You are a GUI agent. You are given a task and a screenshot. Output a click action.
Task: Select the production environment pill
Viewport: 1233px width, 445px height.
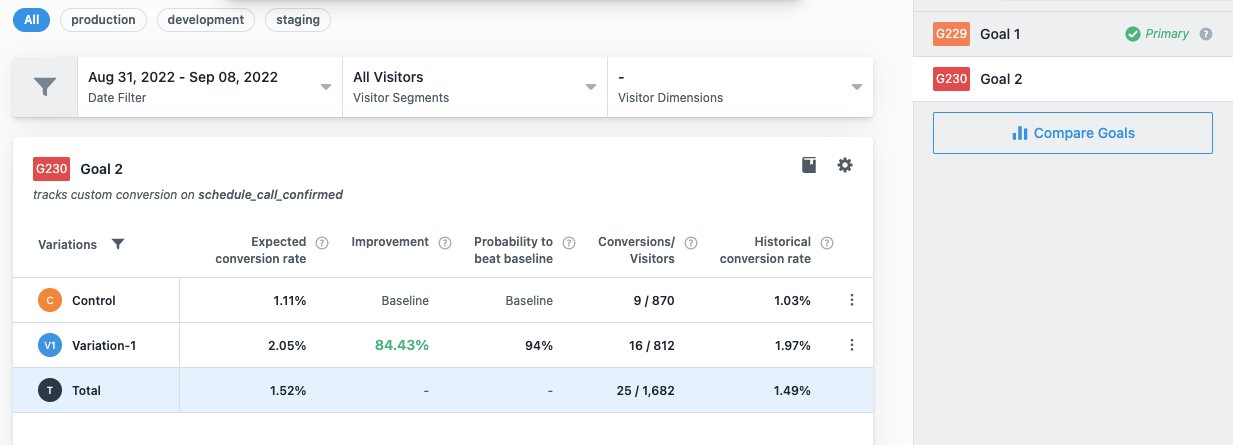pyautogui.click(x=104, y=20)
